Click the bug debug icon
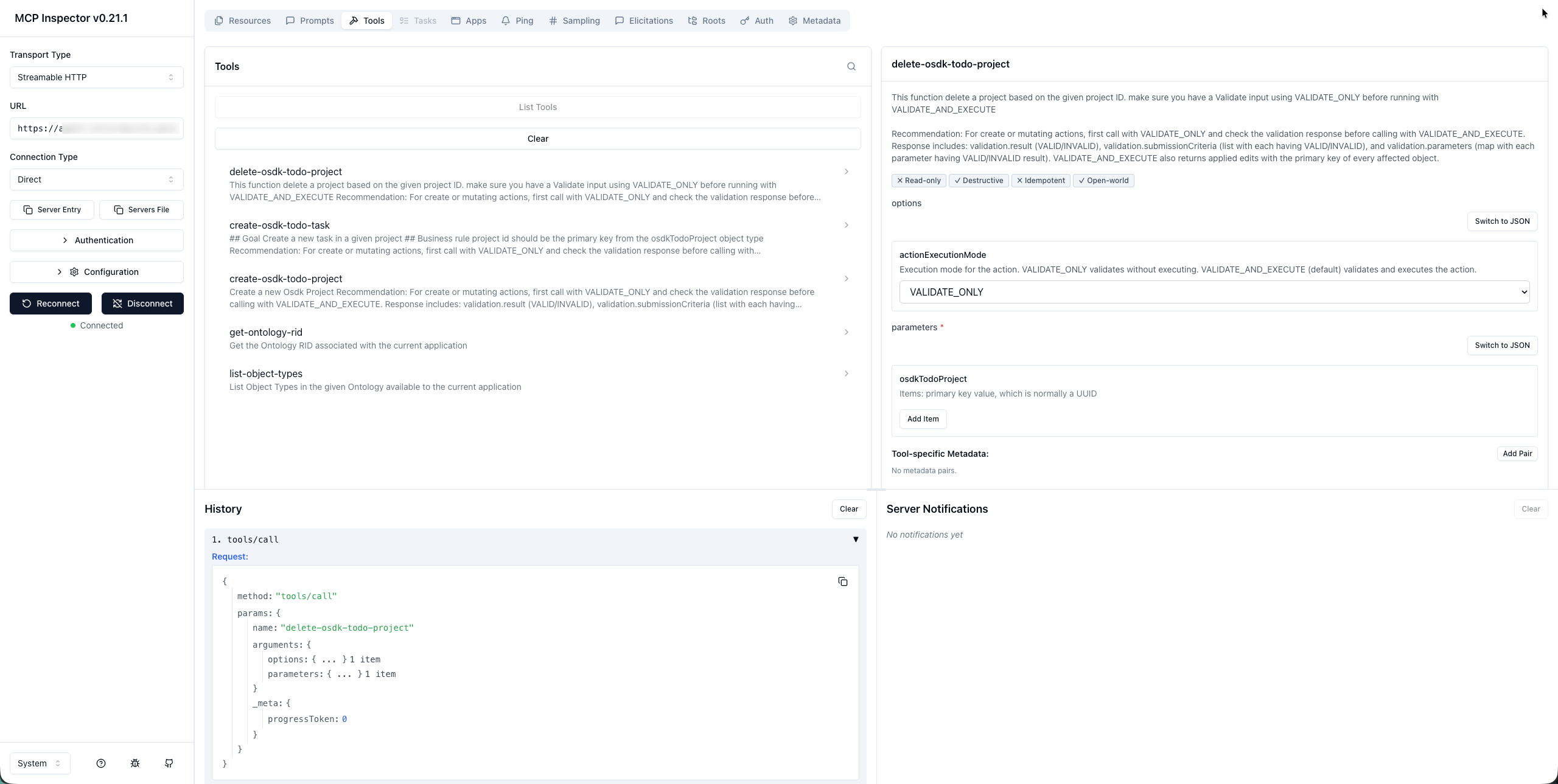Screen dimensions: 1558x784 (x=135, y=763)
